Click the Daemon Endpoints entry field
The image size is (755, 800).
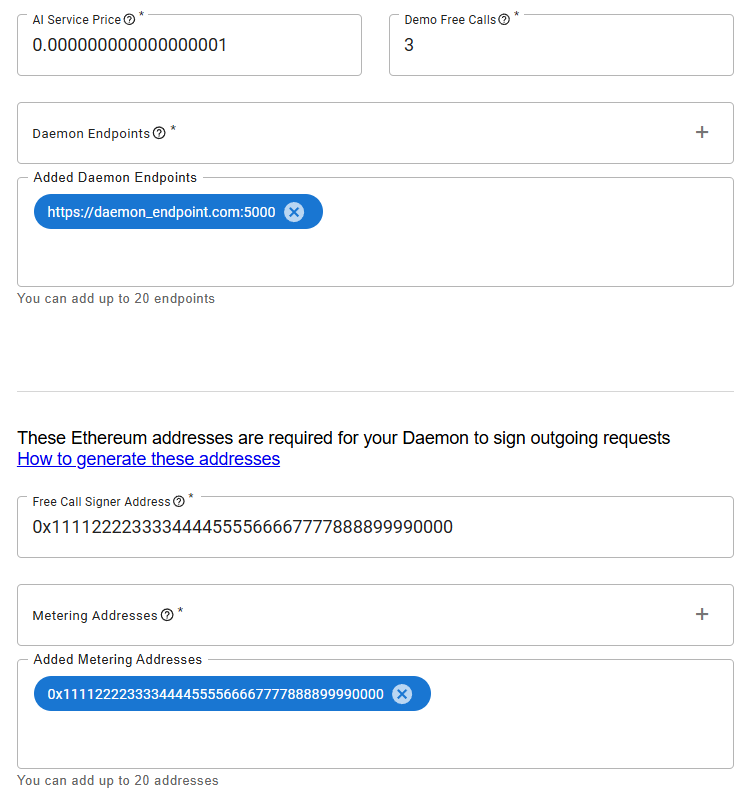coord(400,133)
